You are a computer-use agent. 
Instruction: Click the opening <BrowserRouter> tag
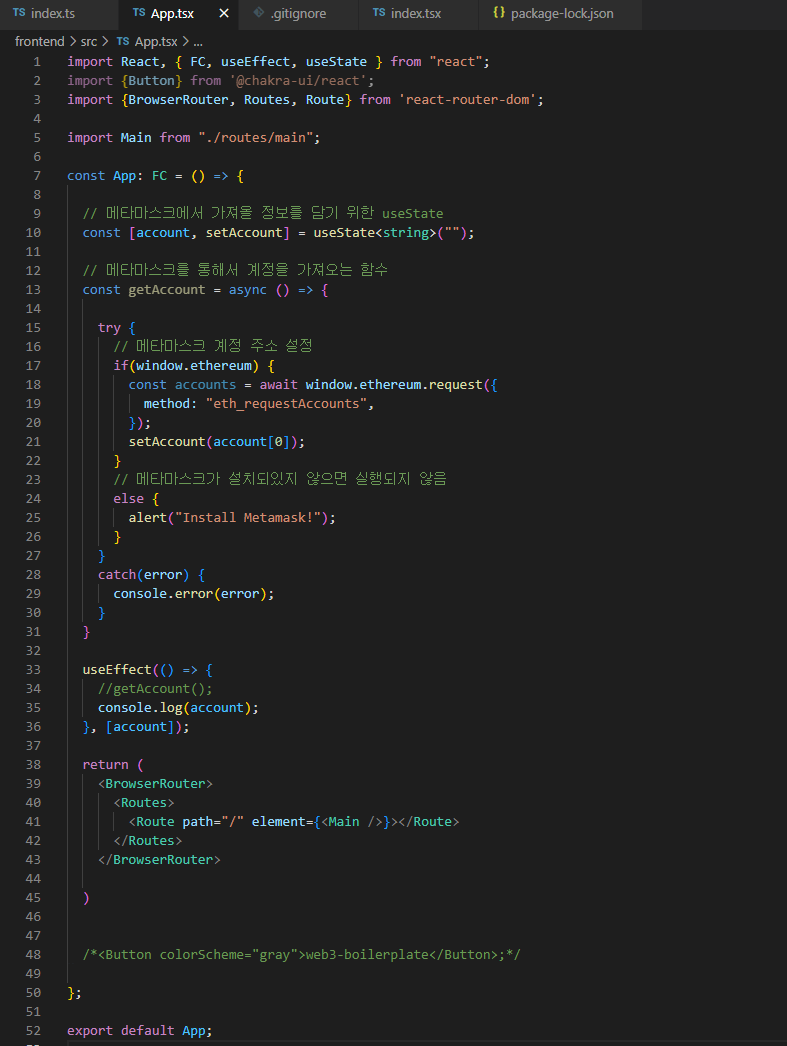pyautogui.click(x=155, y=784)
